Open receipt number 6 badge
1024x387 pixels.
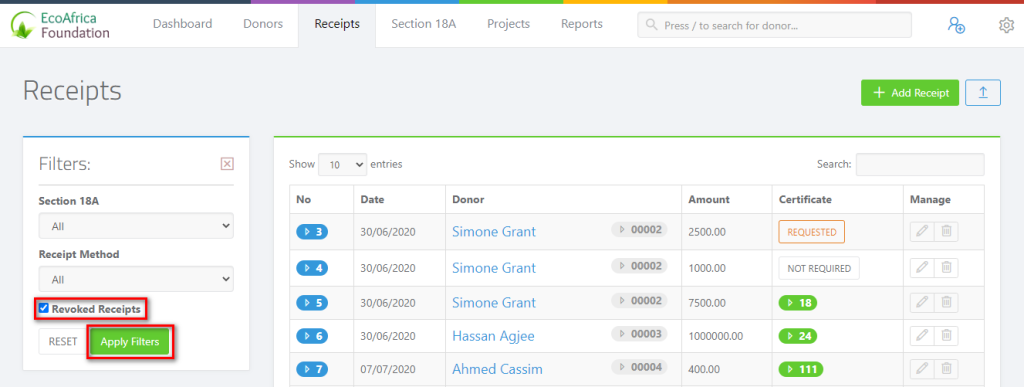[312, 336]
